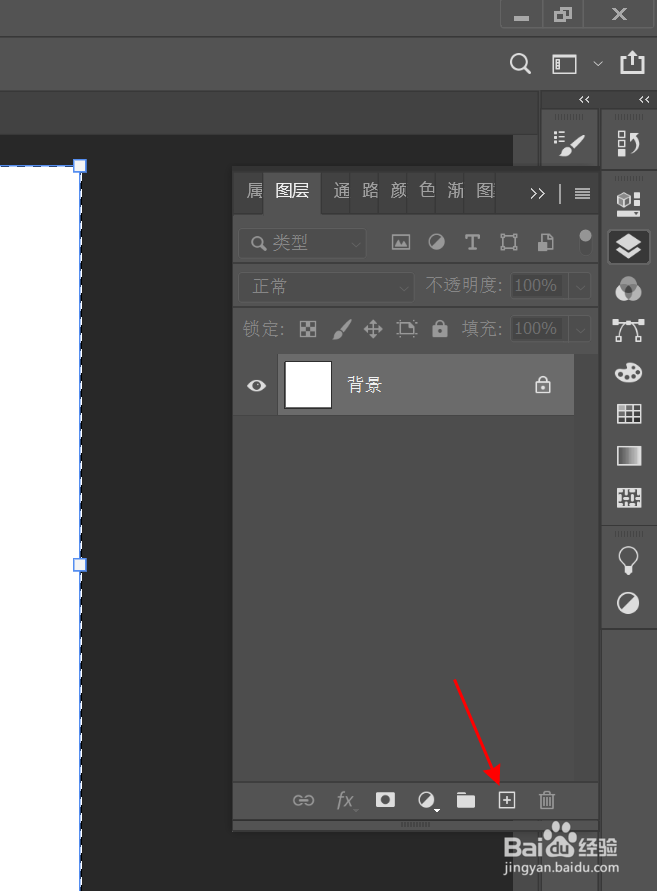657x891 pixels.
Task: Hide the 背景 layer with eye icon
Action: pos(256,386)
